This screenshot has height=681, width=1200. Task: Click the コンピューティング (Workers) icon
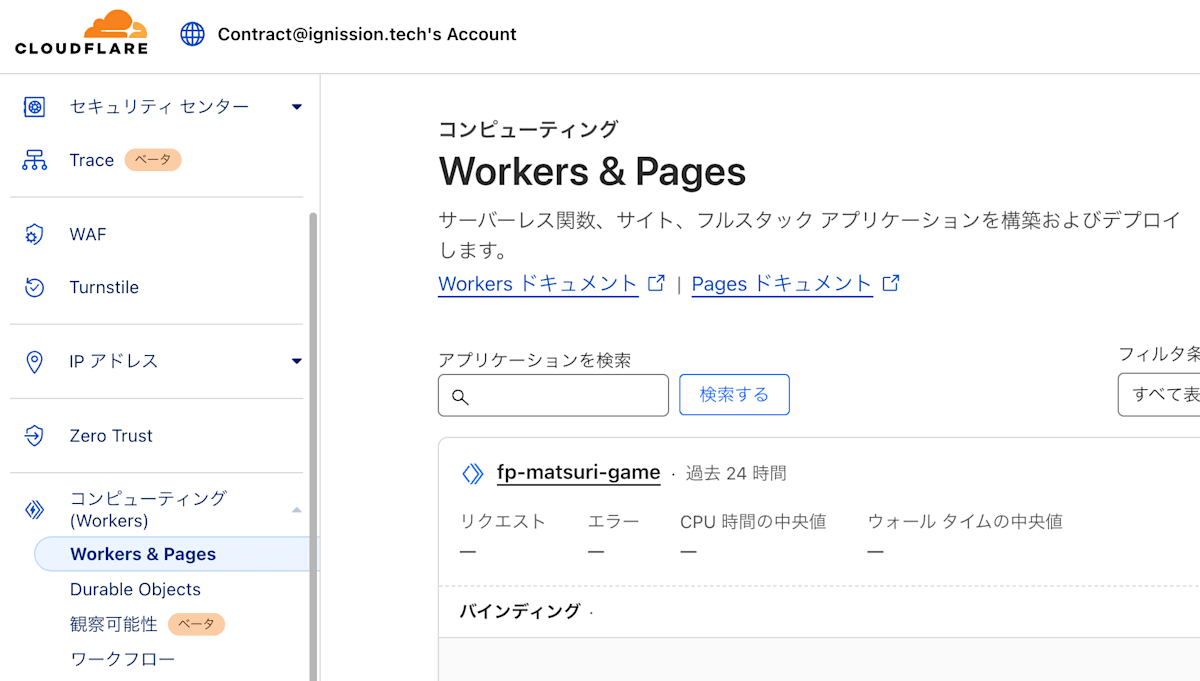tap(34, 510)
